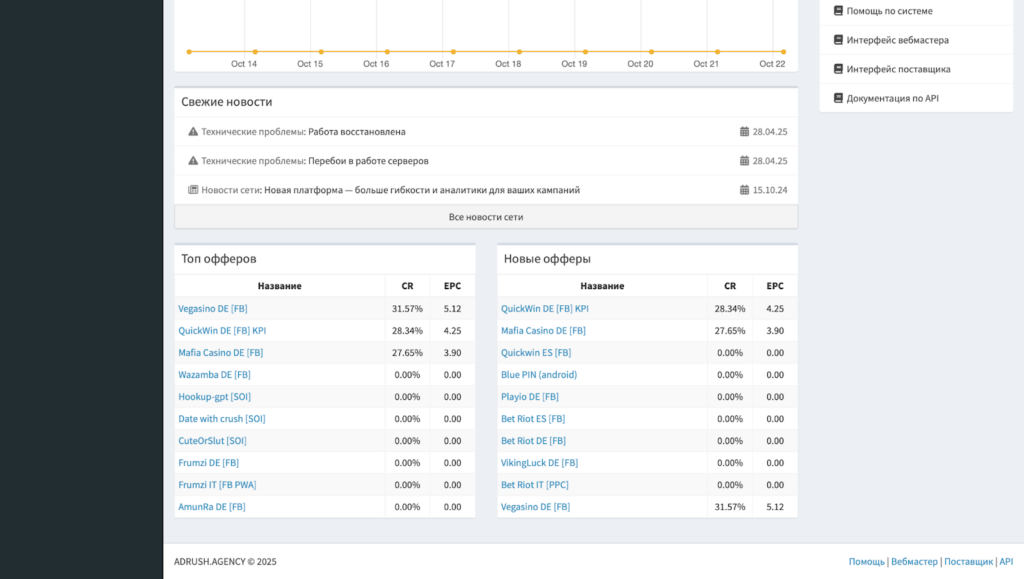Viewport: 1024px width, 579px height.
Task: Click the Все новости сети button
Action: 486,217
